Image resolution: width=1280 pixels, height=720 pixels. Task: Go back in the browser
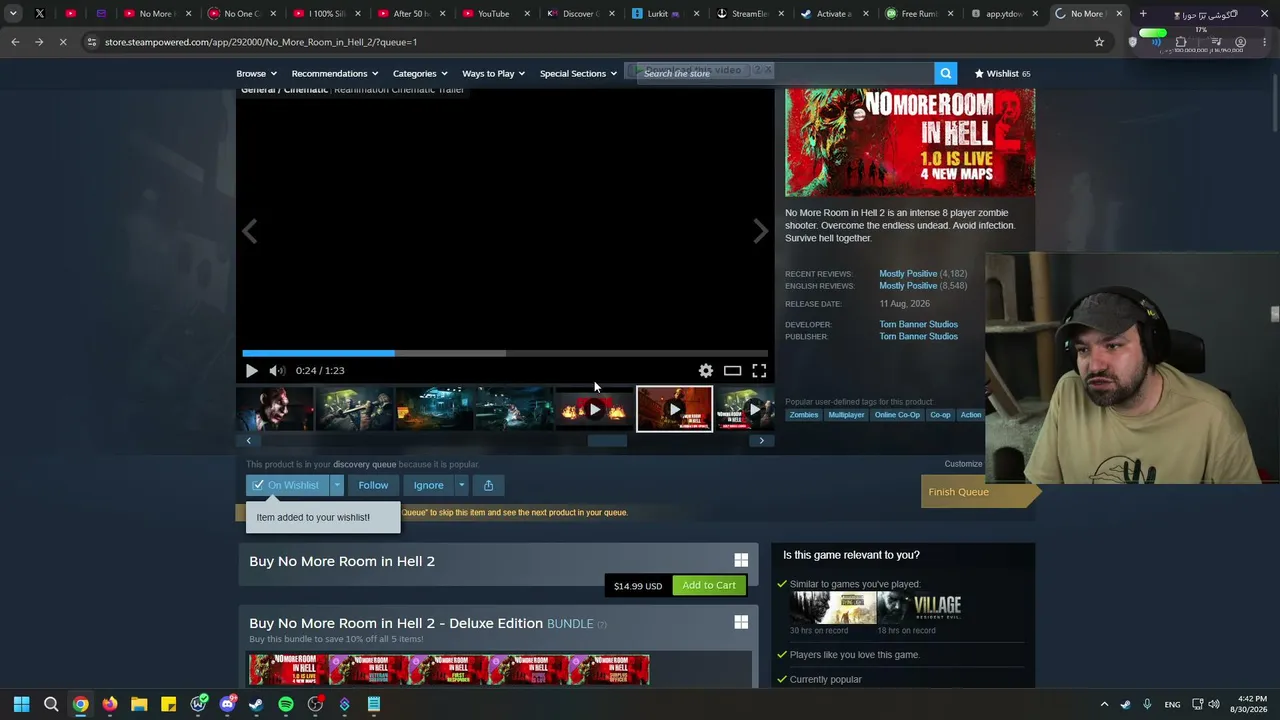[15, 42]
